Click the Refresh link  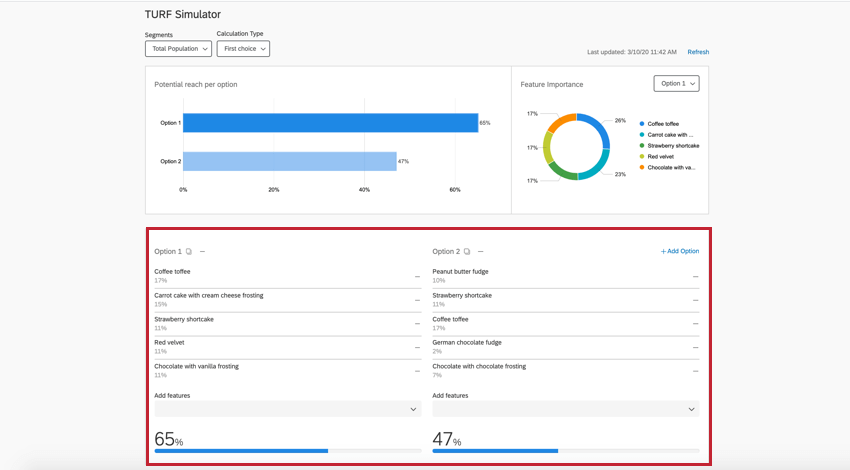coord(698,52)
